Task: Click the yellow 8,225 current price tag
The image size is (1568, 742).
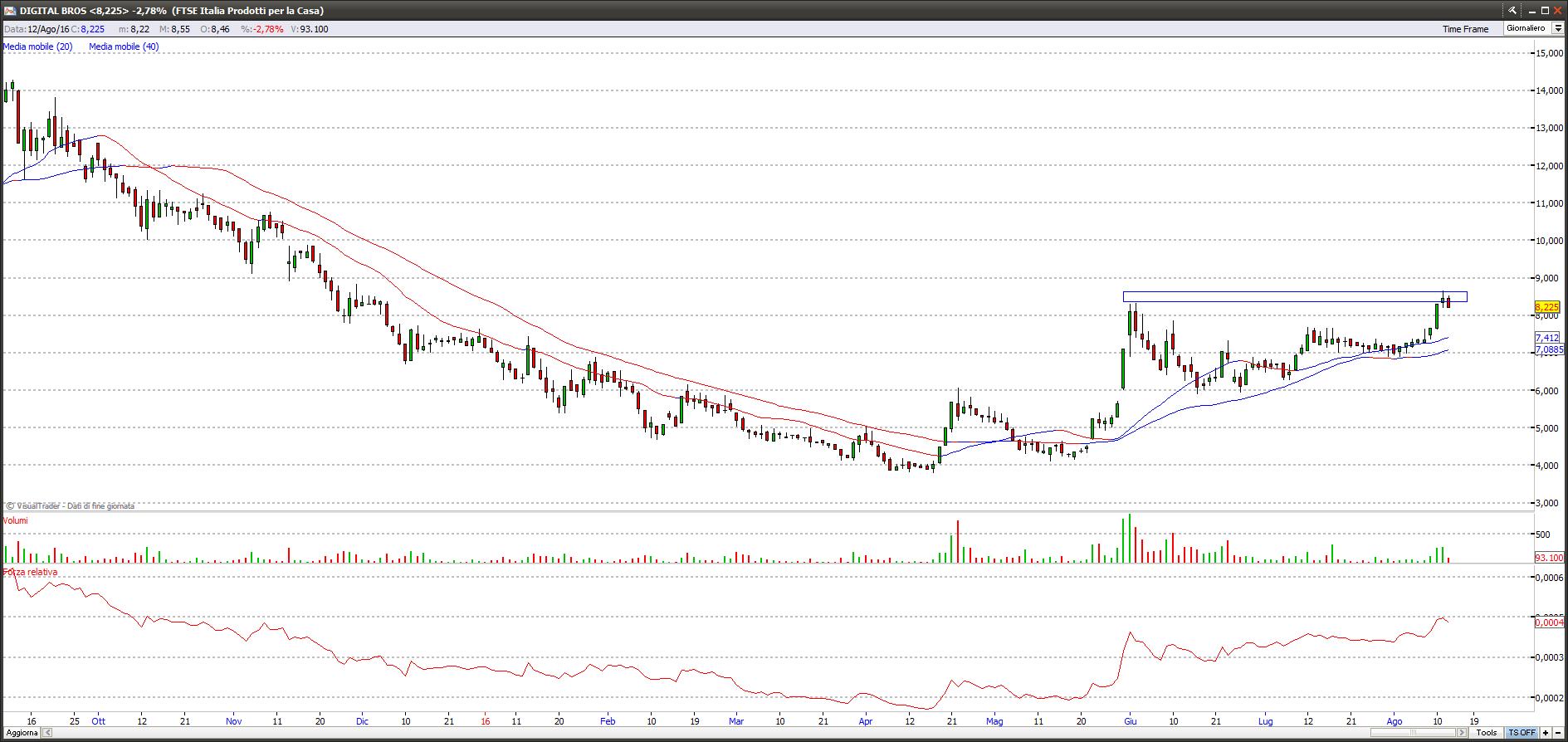Action: (1547, 307)
